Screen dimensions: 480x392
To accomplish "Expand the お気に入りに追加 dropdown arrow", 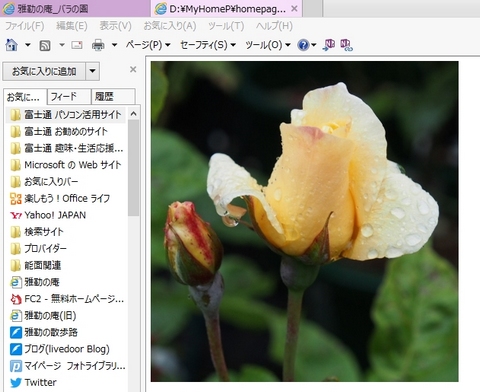I will click(x=93, y=71).
